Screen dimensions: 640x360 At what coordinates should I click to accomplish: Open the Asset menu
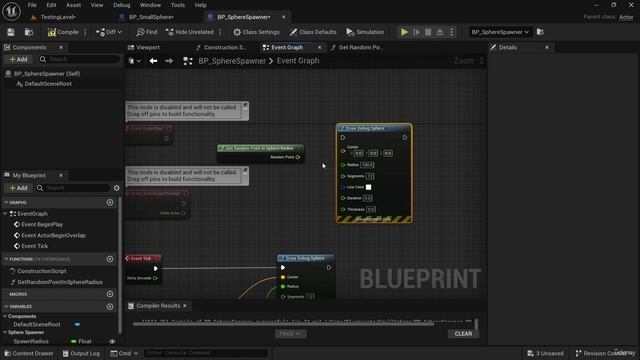point(73,5)
